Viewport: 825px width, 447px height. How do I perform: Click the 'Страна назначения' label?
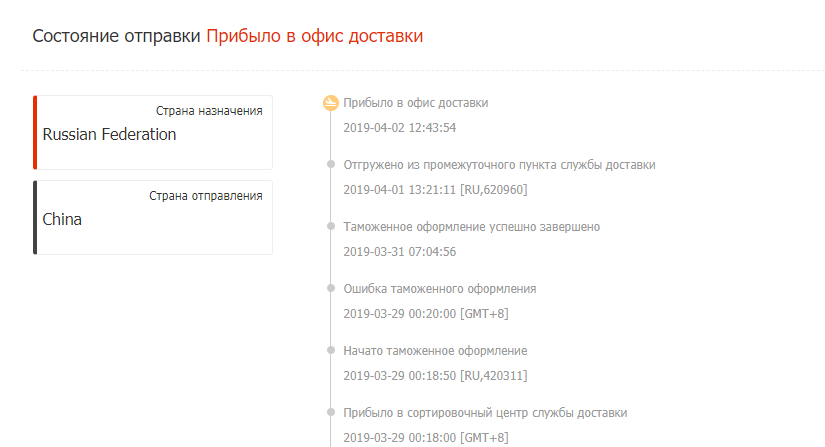pos(209,111)
